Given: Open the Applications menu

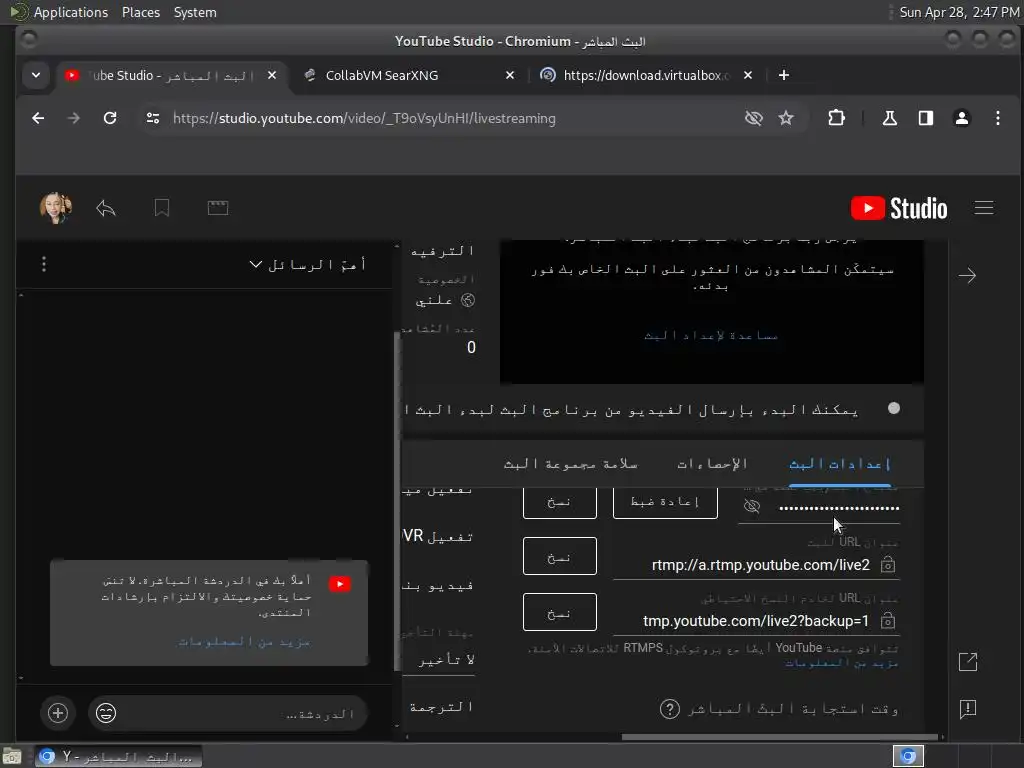Looking at the screenshot, I should click(x=71, y=12).
